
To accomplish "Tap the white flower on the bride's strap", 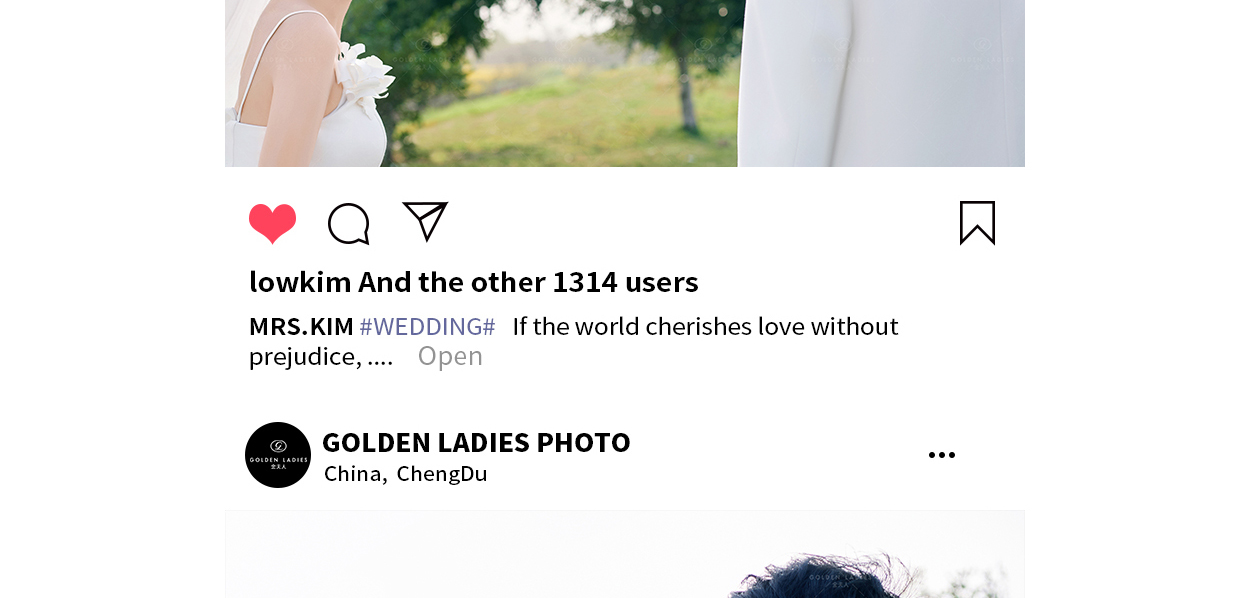I will pyautogui.click(x=365, y=76).
